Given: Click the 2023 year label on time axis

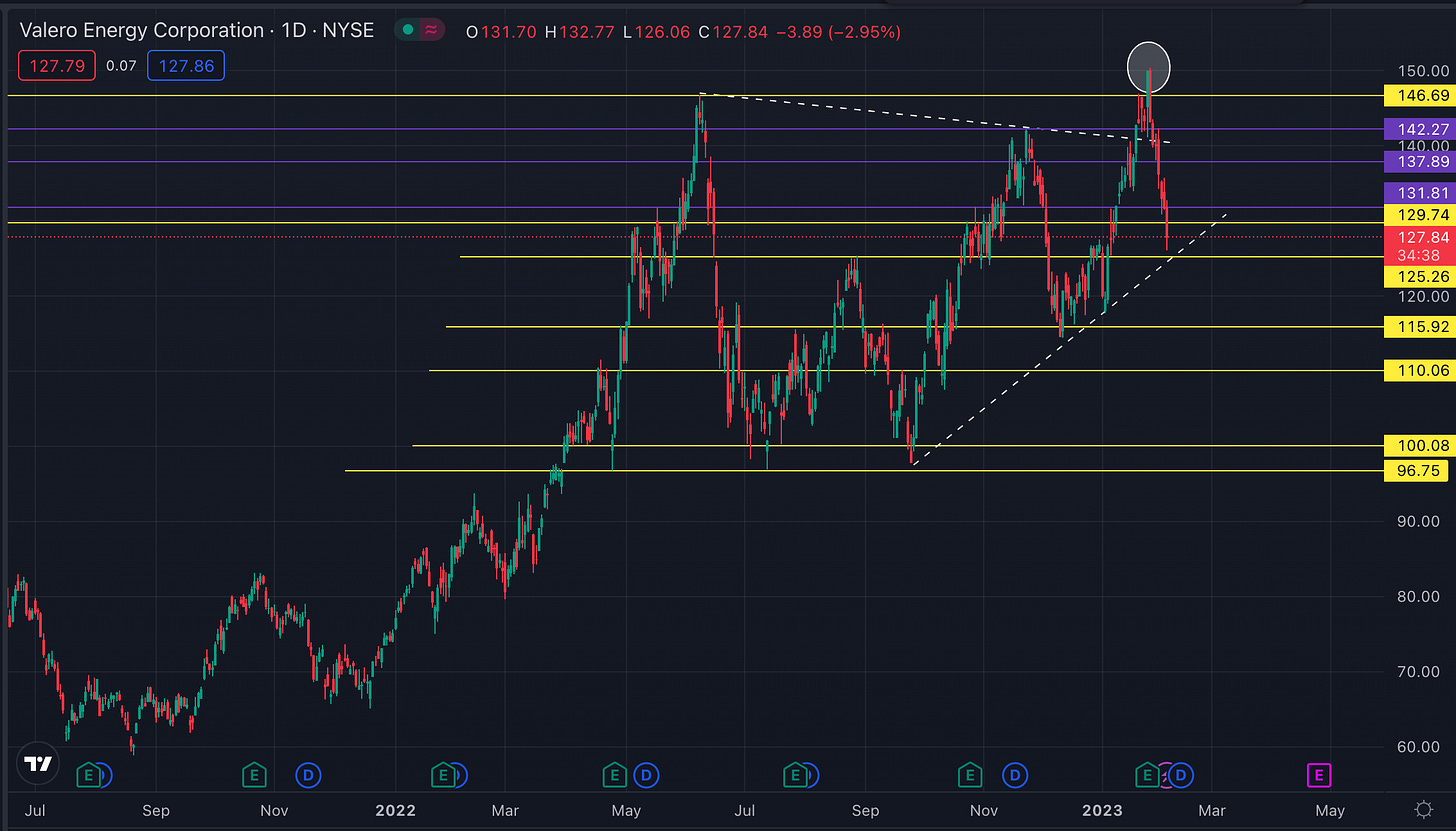Looking at the screenshot, I should (x=1102, y=811).
